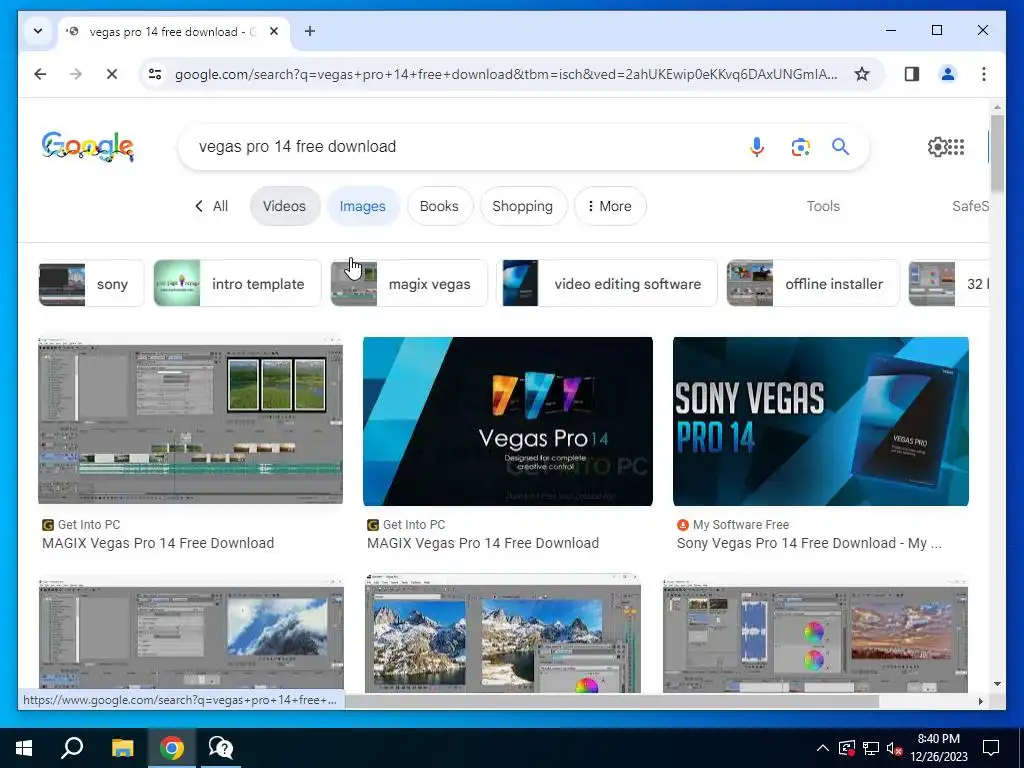This screenshot has height=768, width=1024.
Task: Start voice search with microphone icon
Action: pos(757,146)
